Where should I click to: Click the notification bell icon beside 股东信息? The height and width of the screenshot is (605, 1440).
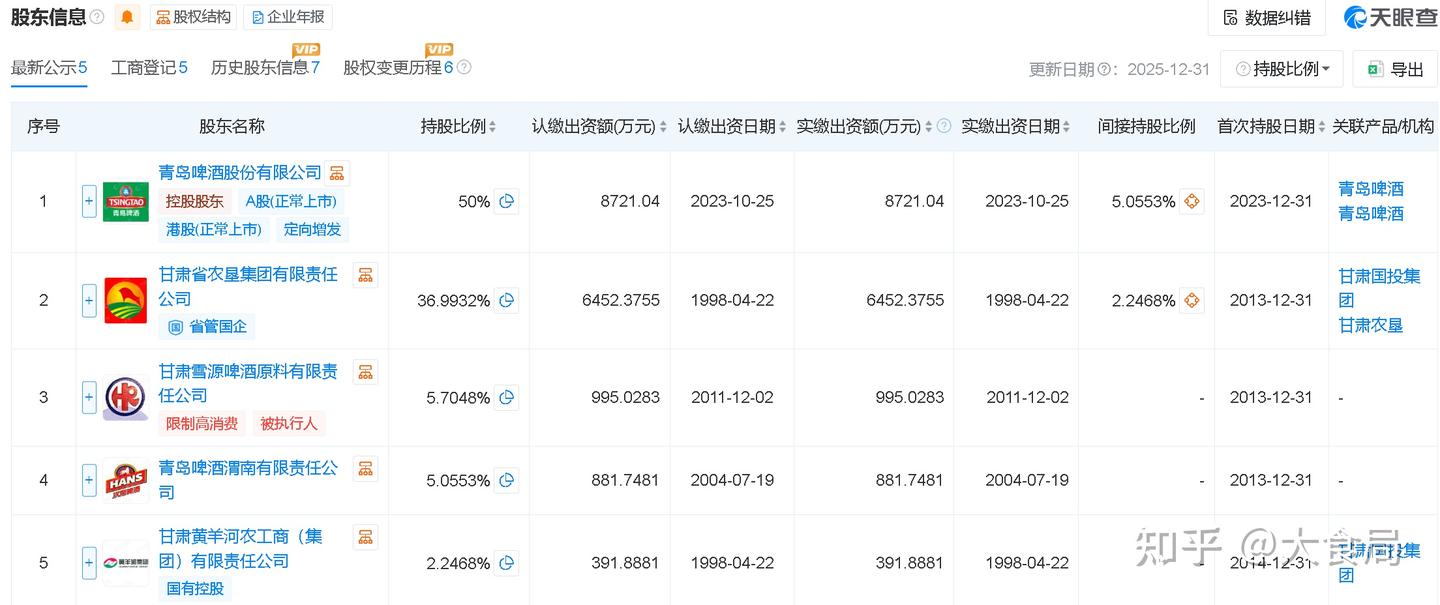pos(127,17)
